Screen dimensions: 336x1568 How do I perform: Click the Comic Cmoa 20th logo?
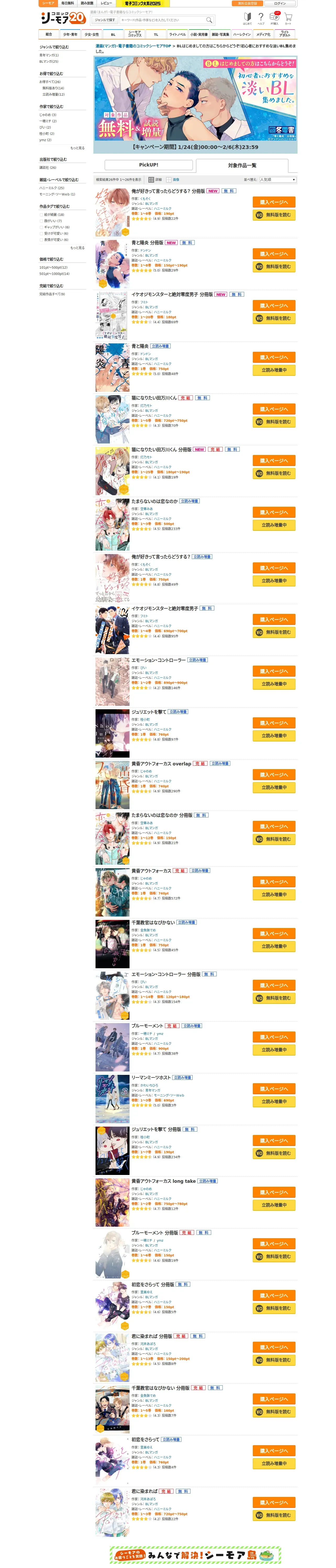click(63, 18)
